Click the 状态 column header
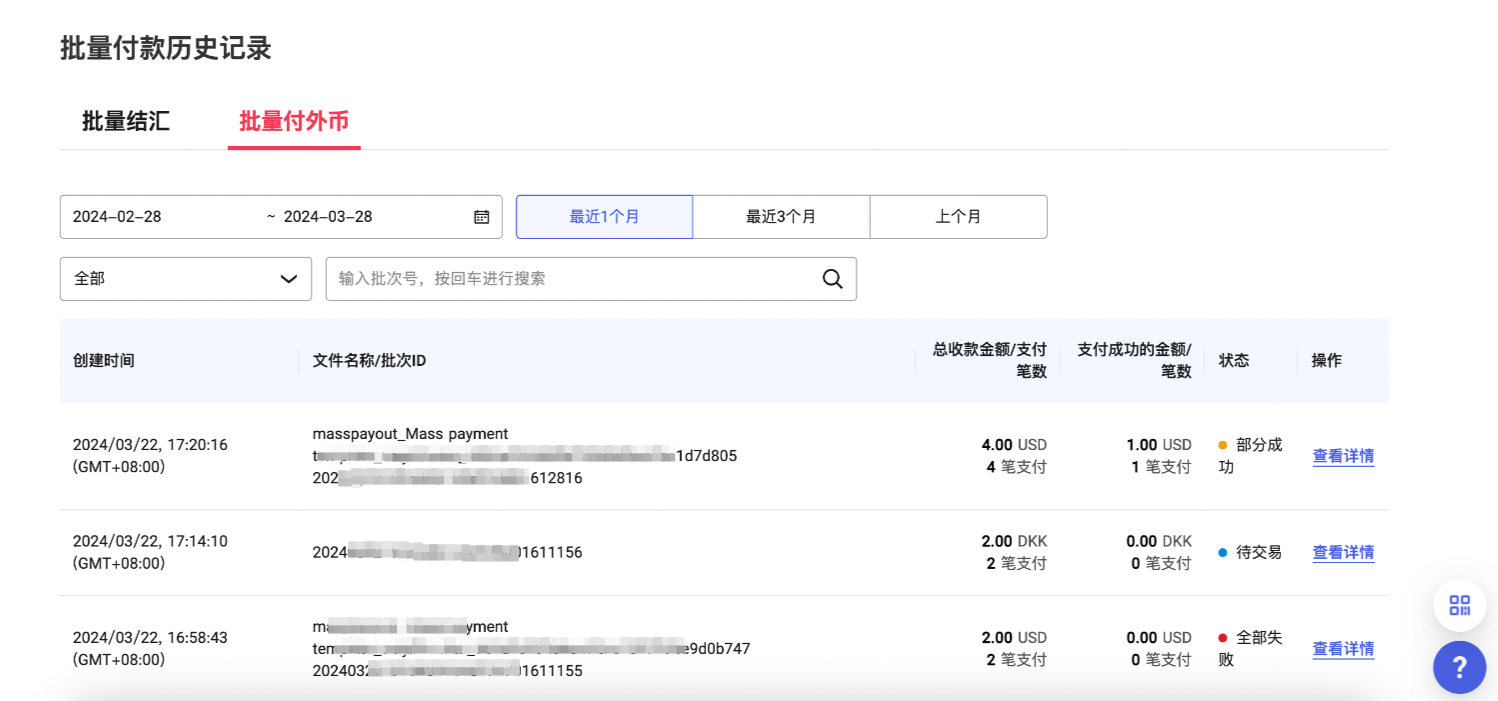 [1232, 360]
